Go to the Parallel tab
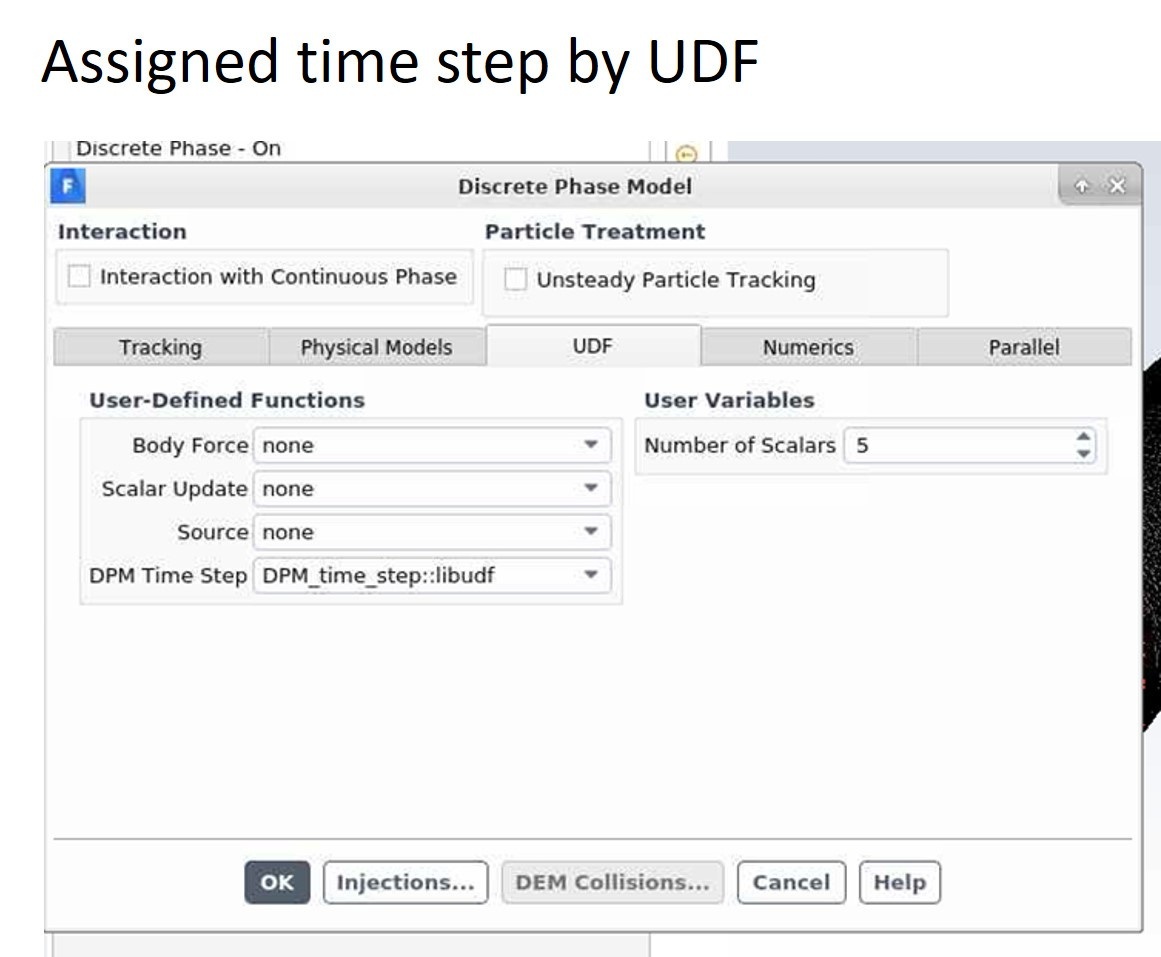 pyautogui.click(x=1024, y=347)
